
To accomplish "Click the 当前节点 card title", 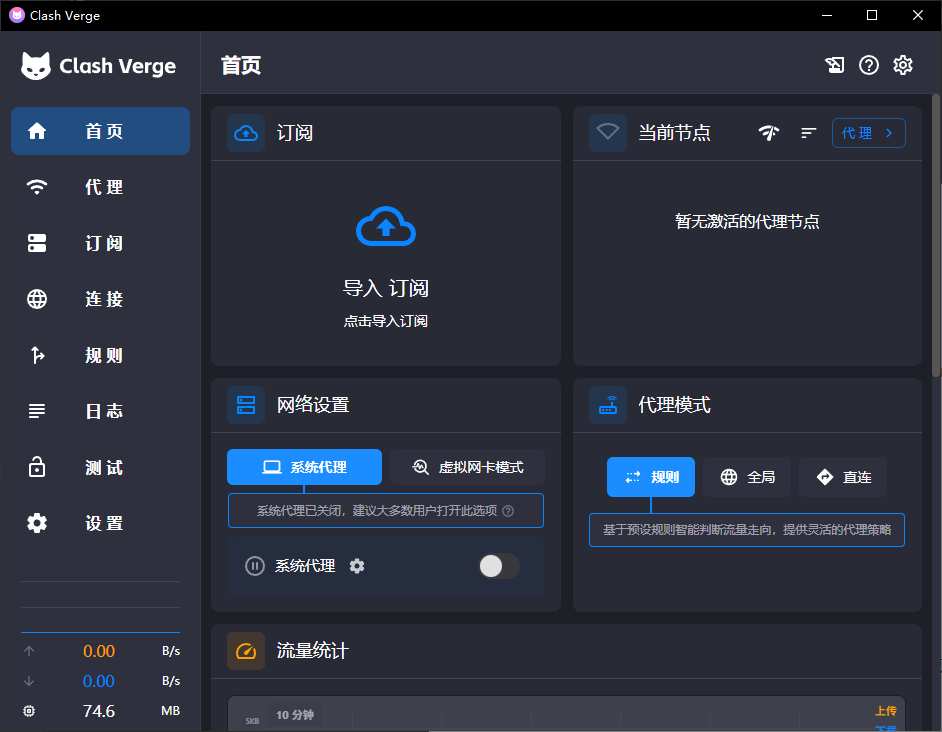I will 674,133.
